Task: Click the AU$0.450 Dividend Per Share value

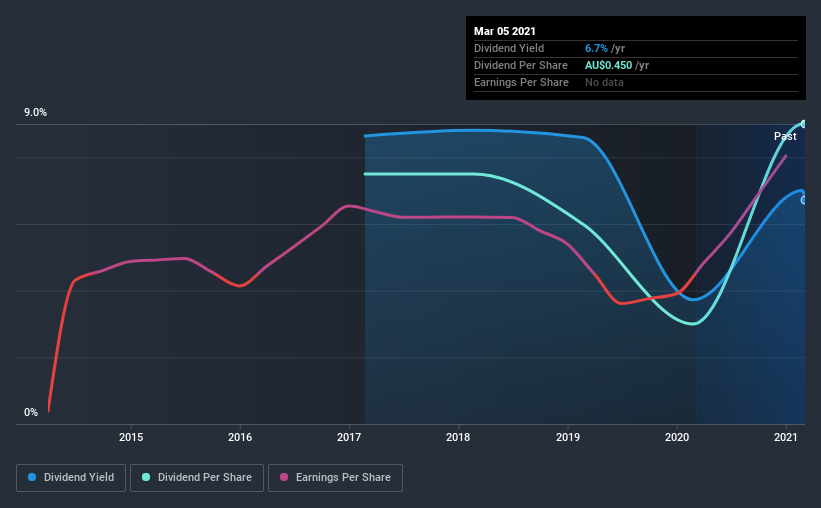Action: coord(608,65)
